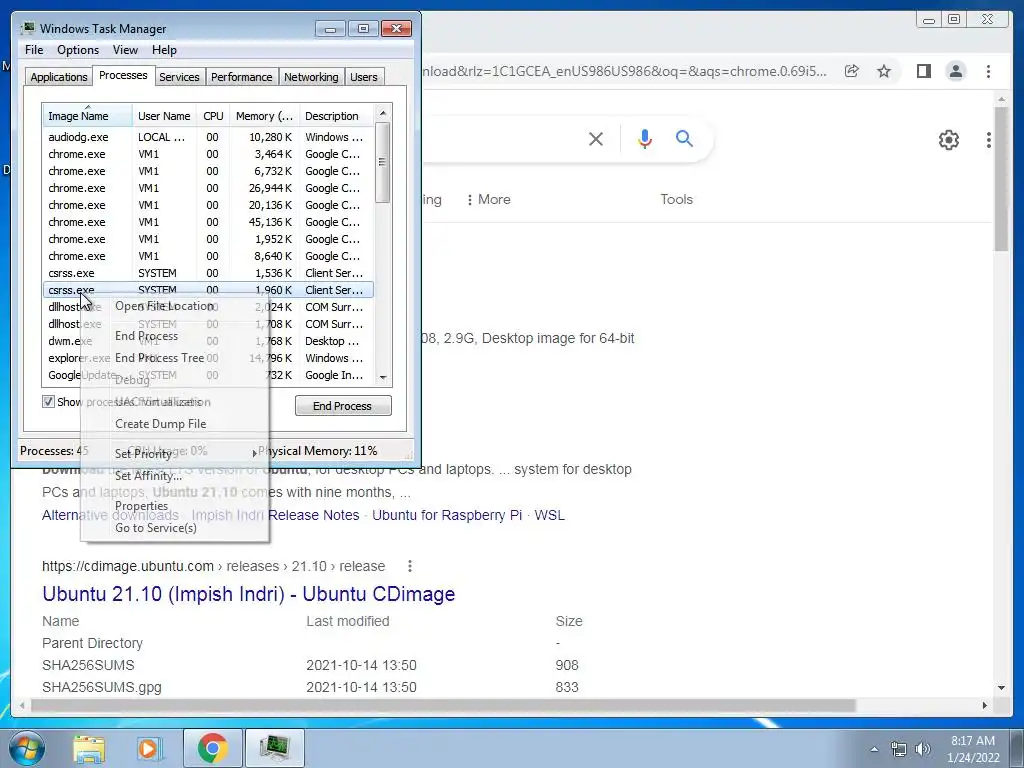Switch to the Networking tab

[311, 76]
